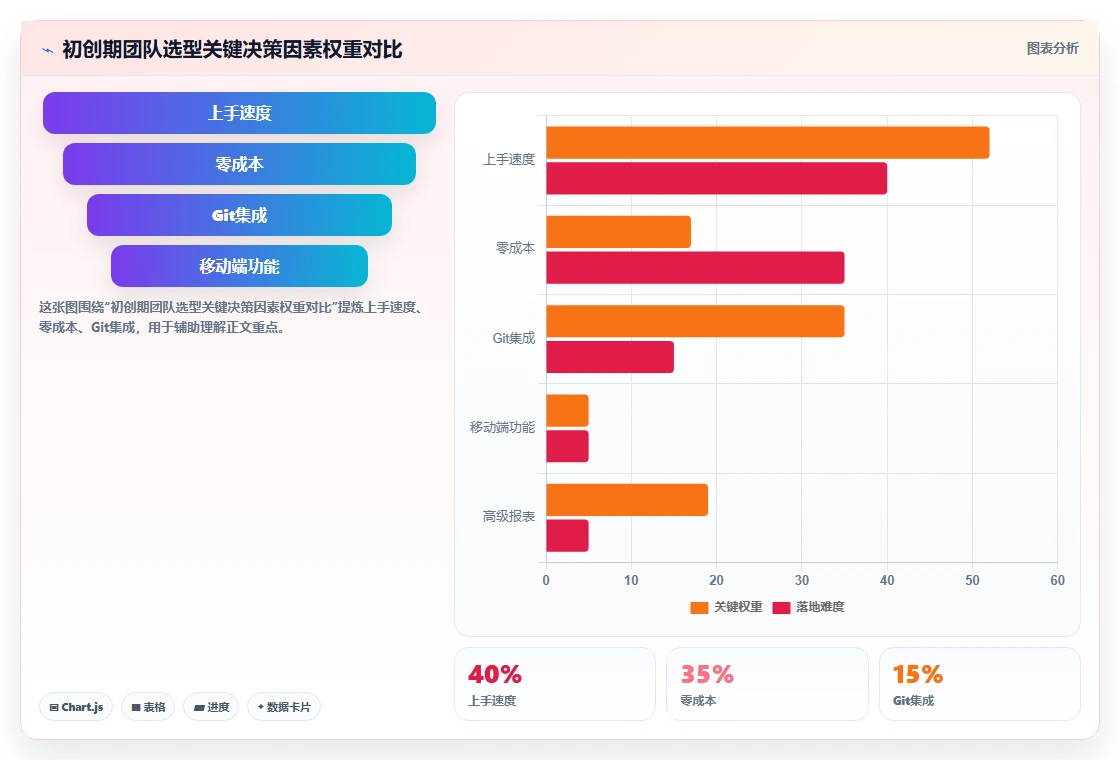Screen dimensions: 1120x760
Task: Click the 图表分析 label in header
Action: [x=1052, y=49]
